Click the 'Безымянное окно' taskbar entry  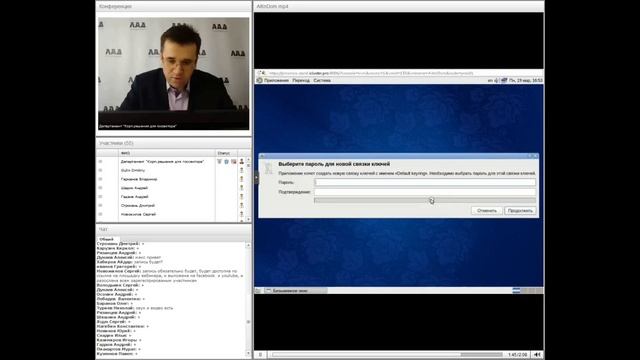tap(296, 291)
